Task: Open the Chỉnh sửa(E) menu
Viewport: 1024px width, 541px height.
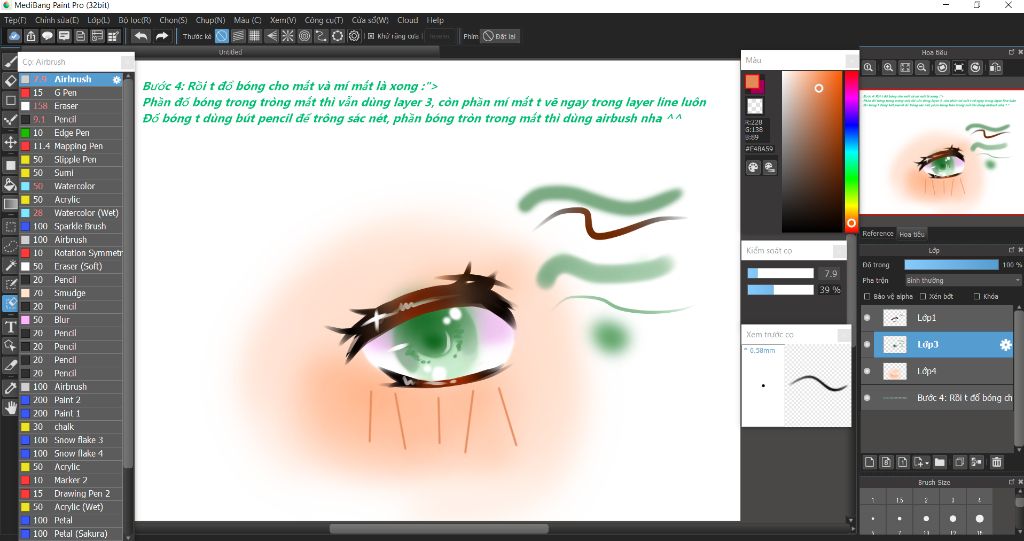Action: tap(57, 20)
